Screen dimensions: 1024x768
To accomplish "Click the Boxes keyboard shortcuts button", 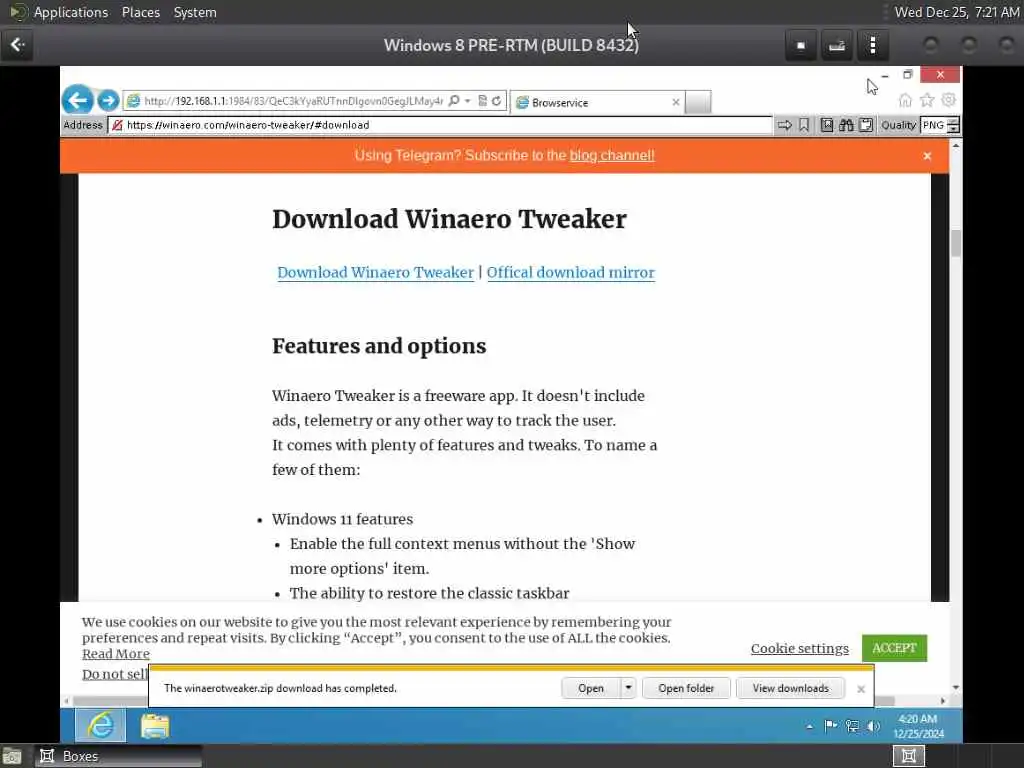I will (x=837, y=45).
